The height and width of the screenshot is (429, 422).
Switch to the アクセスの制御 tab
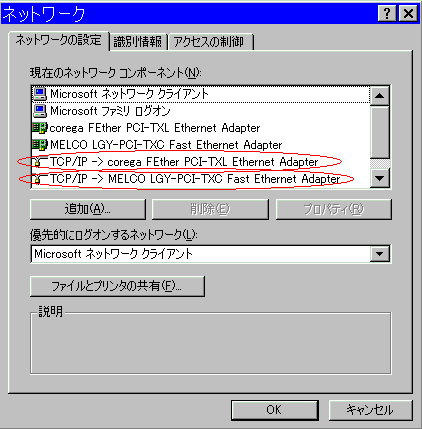pos(210,42)
